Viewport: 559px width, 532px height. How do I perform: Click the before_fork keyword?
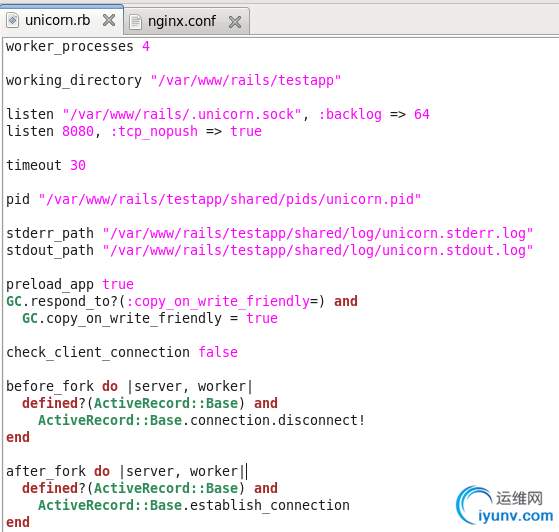click(50, 386)
